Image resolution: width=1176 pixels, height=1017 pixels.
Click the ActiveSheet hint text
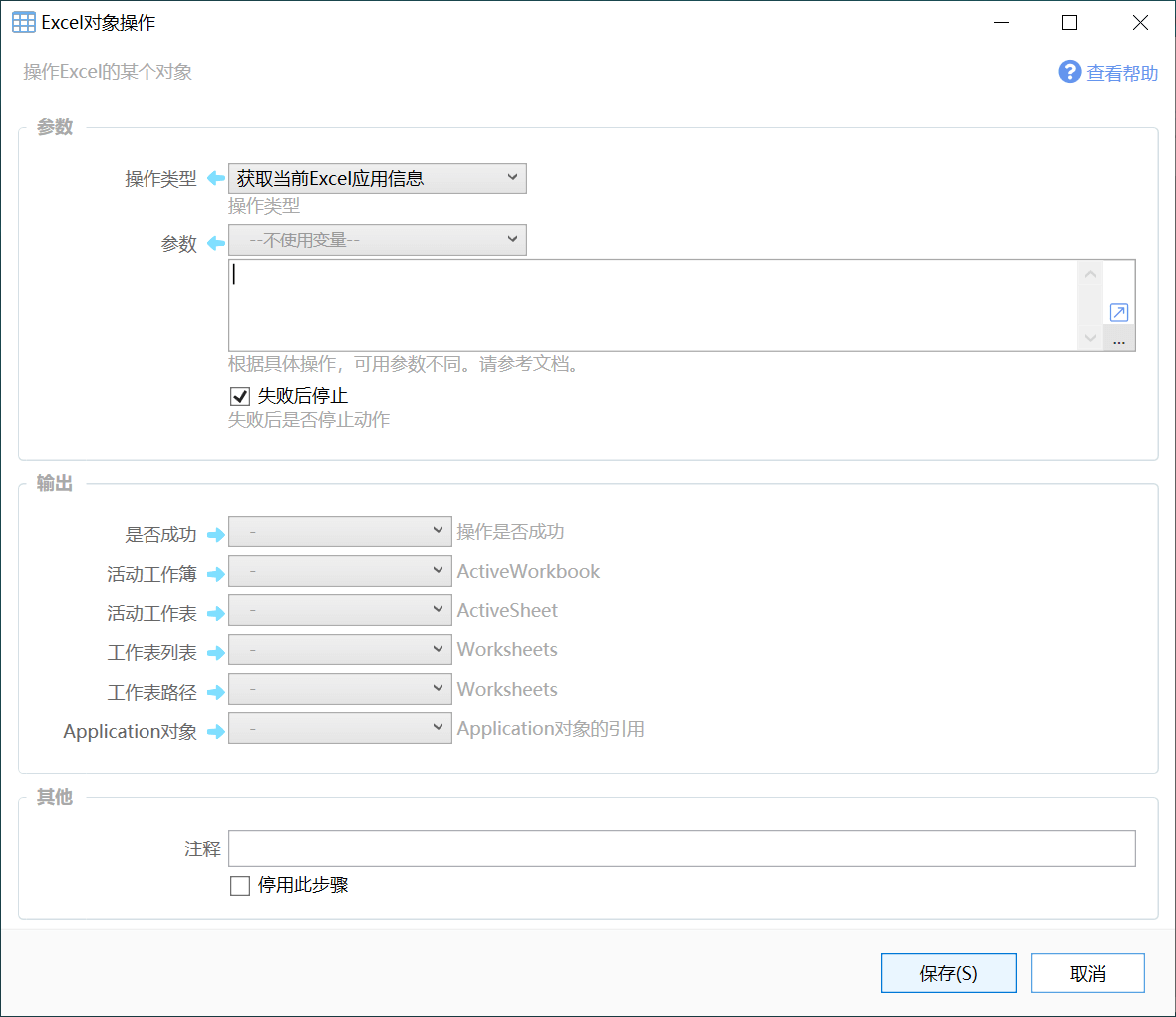point(507,611)
